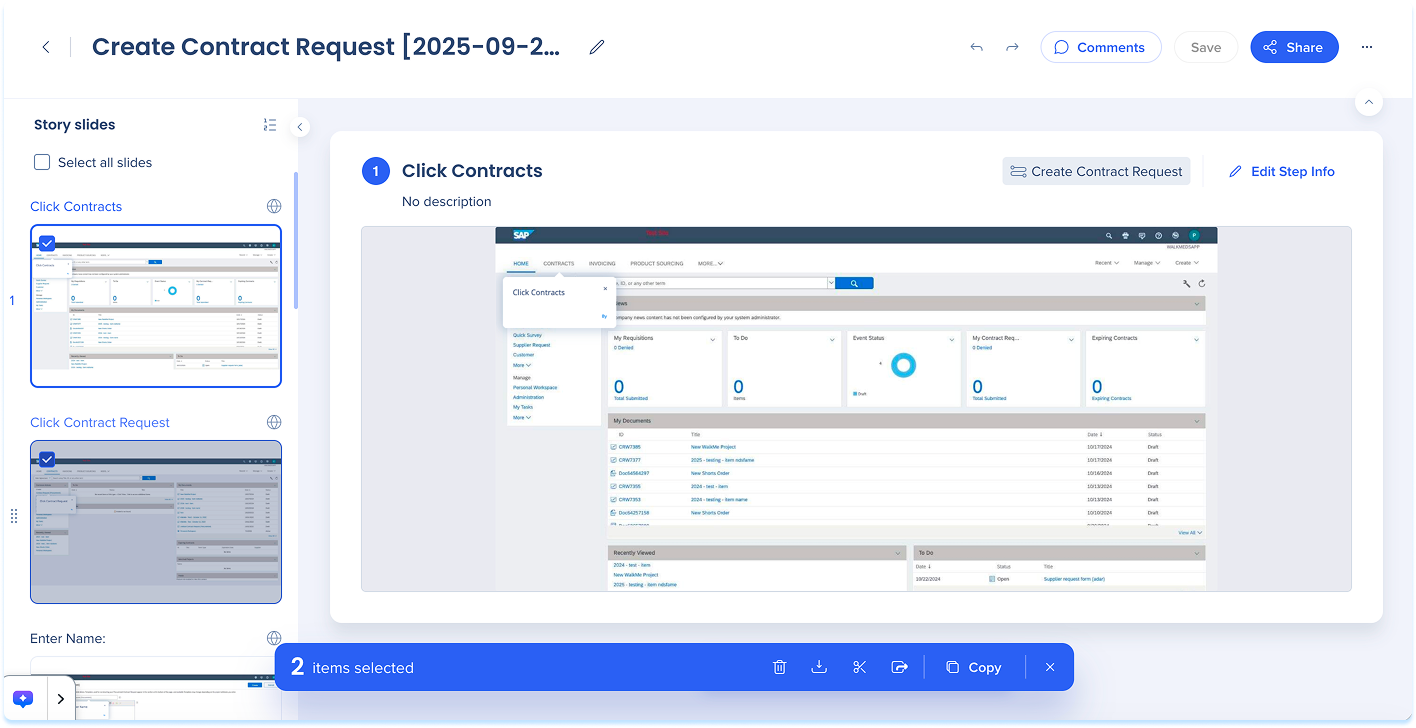Expand the bottom-left panel arrow
Viewport: 1416px width, 728px height.
[x=61, y=699]
